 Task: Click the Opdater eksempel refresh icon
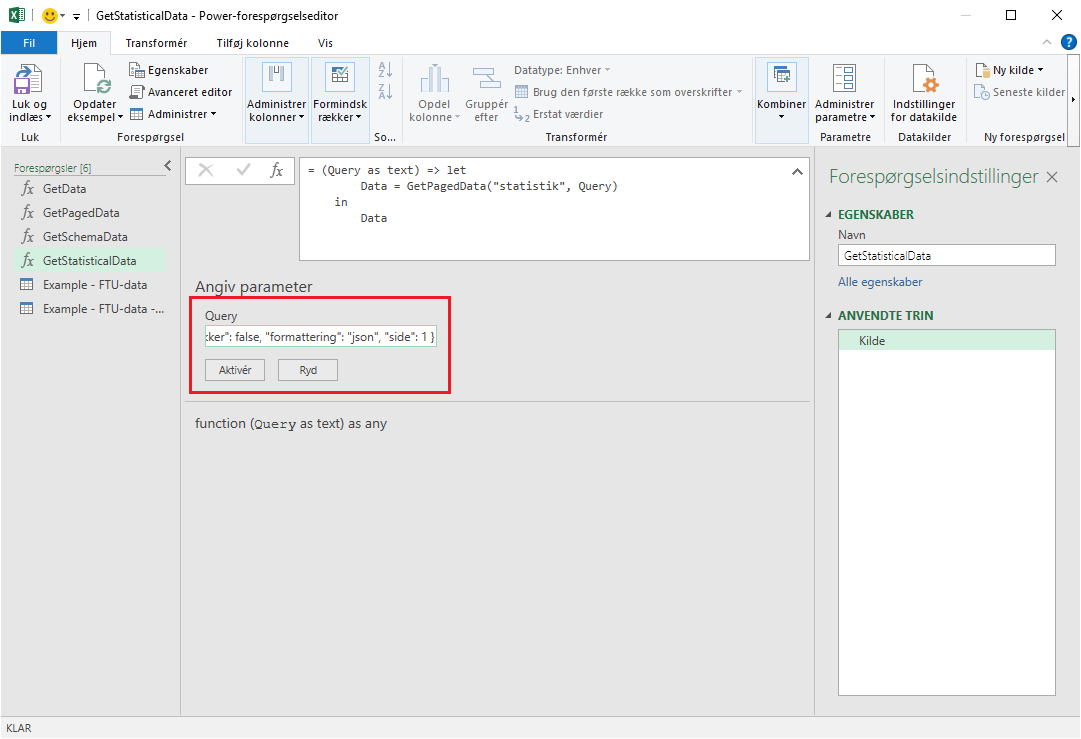pos(95,79)
